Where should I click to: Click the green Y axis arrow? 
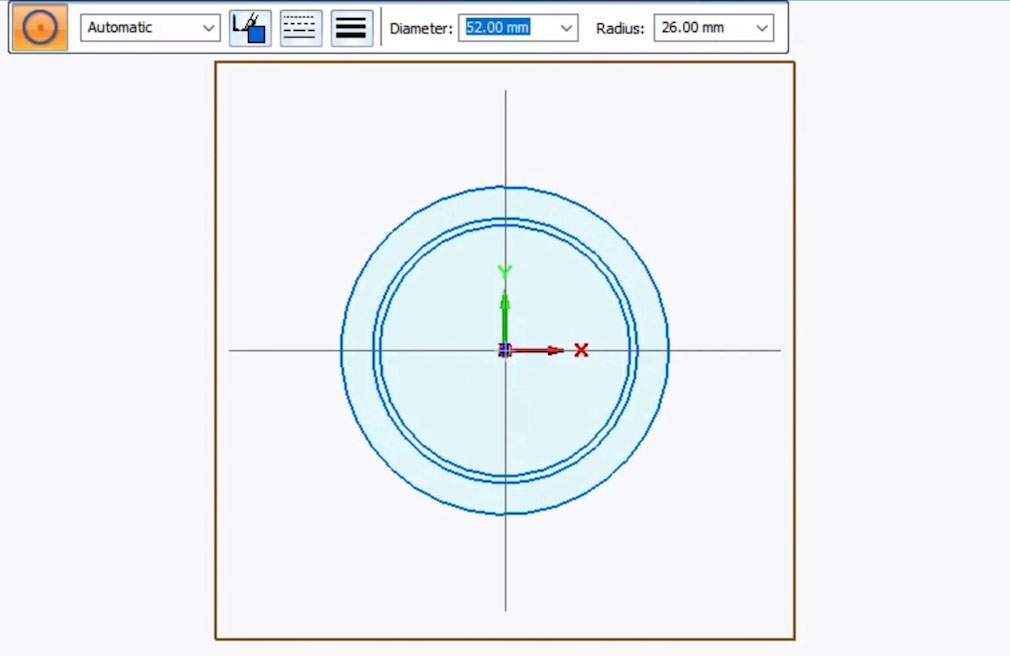(505, 317)
